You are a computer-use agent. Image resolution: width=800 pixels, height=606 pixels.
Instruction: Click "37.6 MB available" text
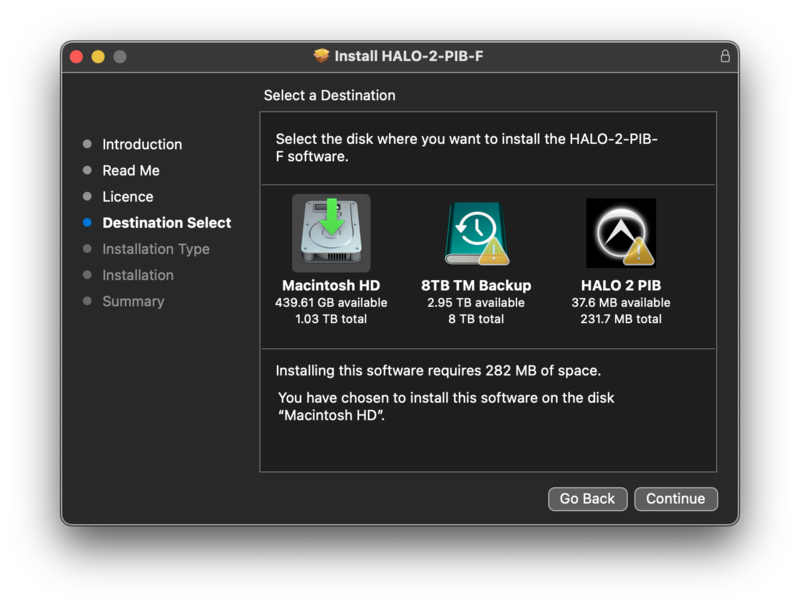621,302
